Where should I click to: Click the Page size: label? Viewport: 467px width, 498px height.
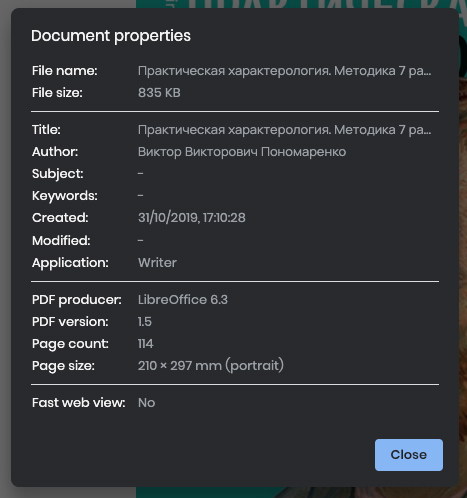coord(63,366)
